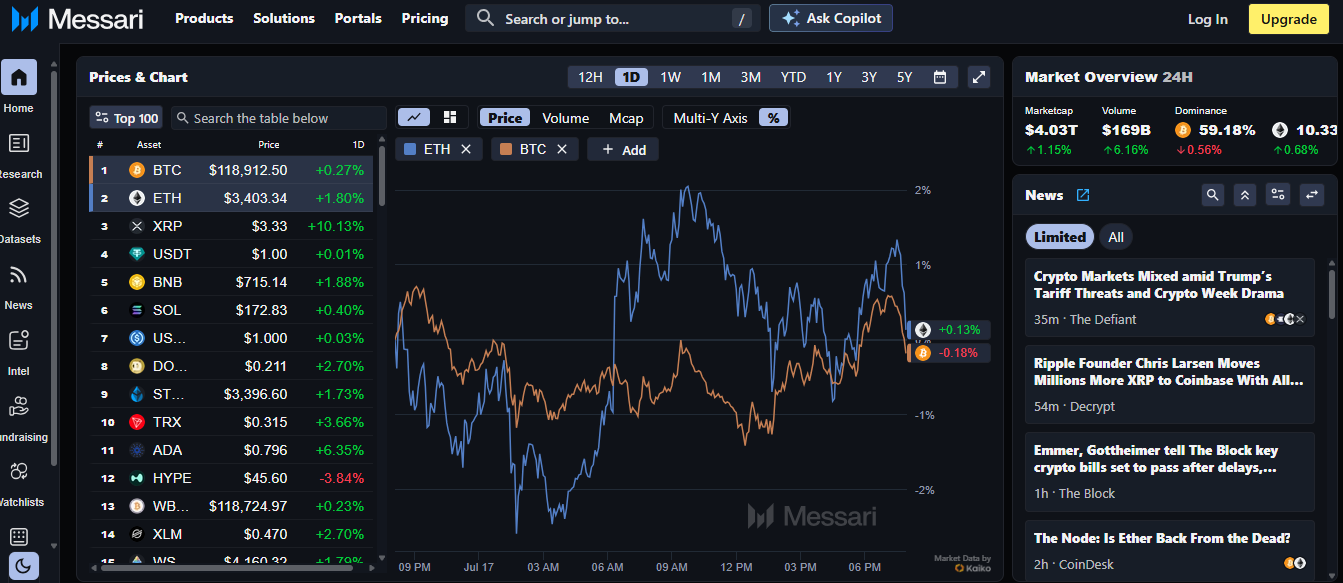The width and height of the screenshot is (1343, 583).
Task: Open the Intel sidebar icon
Action: pos(19,340)
